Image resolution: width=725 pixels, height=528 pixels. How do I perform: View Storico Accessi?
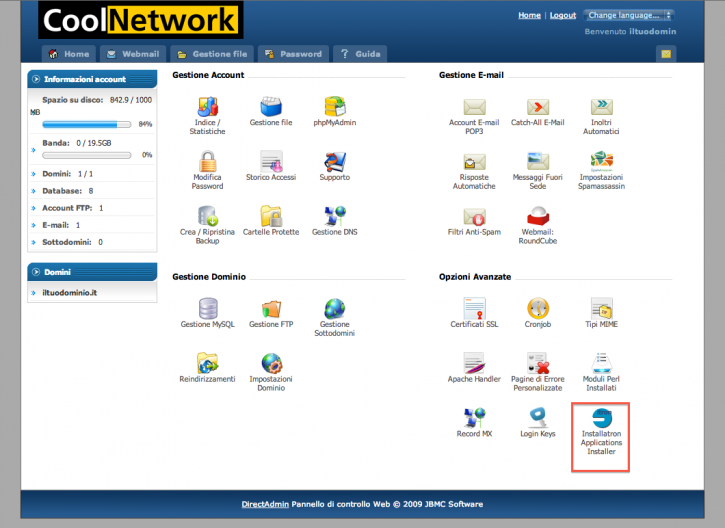[x=271, y=162]
